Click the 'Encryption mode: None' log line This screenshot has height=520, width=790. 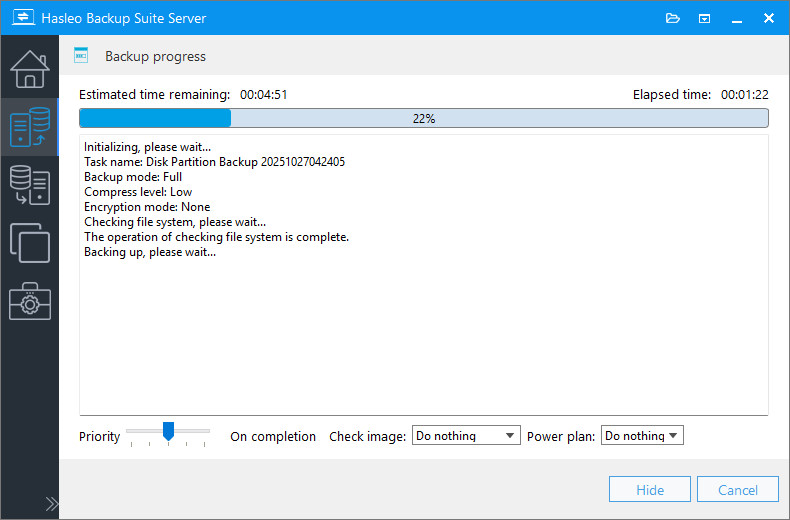pyautogui.click(x=147, y=207)
